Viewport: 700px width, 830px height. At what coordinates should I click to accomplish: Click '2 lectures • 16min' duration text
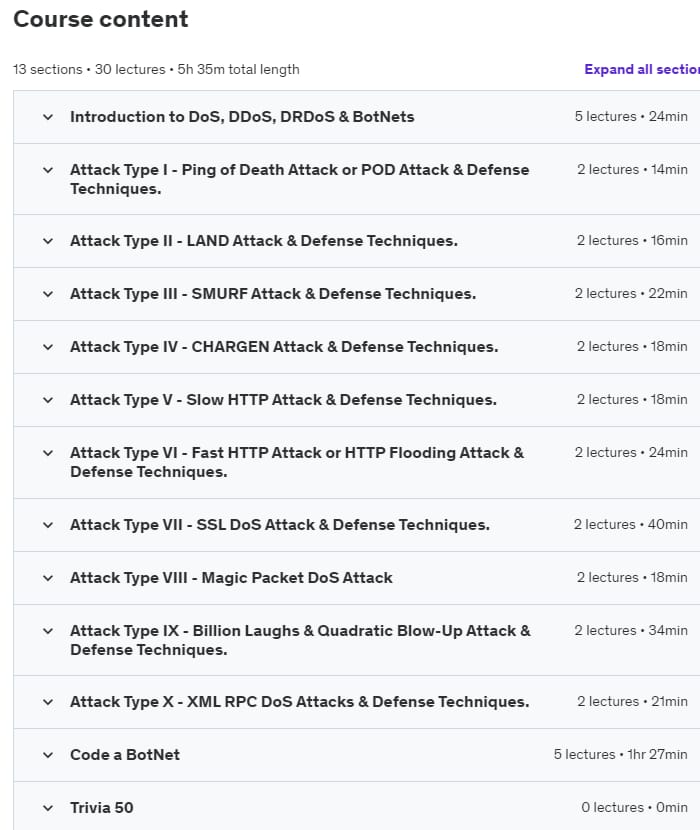632,240
